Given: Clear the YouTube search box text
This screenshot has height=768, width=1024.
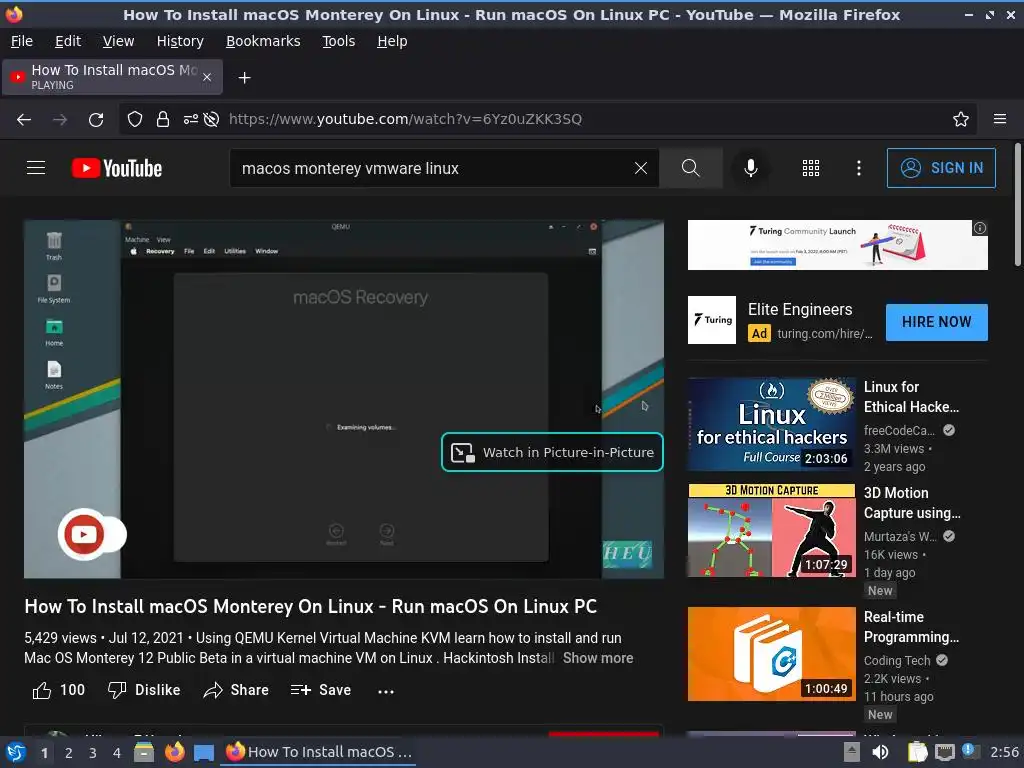Looking at the screenshot, I should pos(641,168).
